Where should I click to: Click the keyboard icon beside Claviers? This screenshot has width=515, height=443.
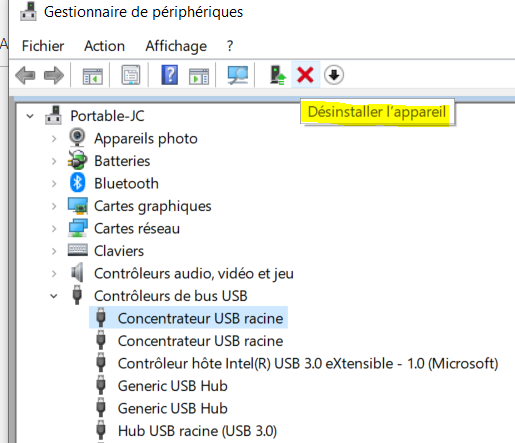tap(78, 250)
